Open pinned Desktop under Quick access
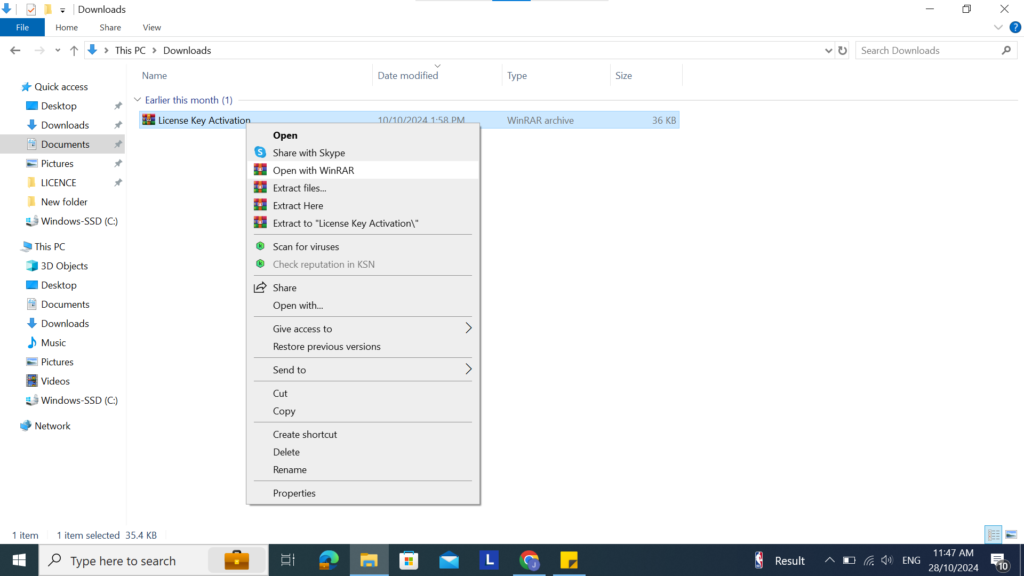The image size is (1024, 576). click(x=59, y=106)
